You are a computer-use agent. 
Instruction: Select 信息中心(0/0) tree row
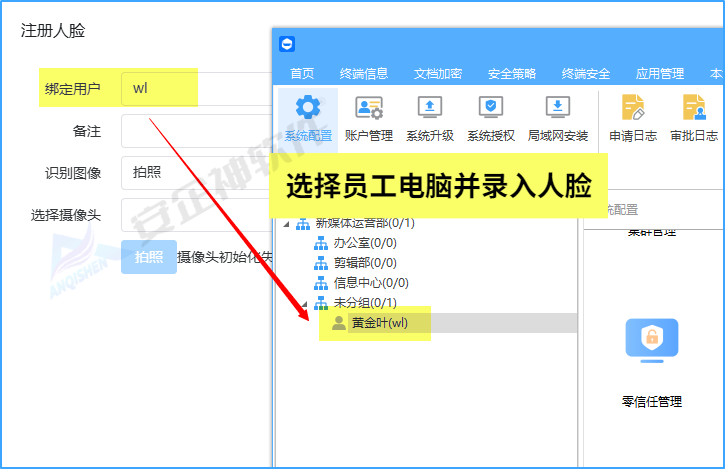371,283
